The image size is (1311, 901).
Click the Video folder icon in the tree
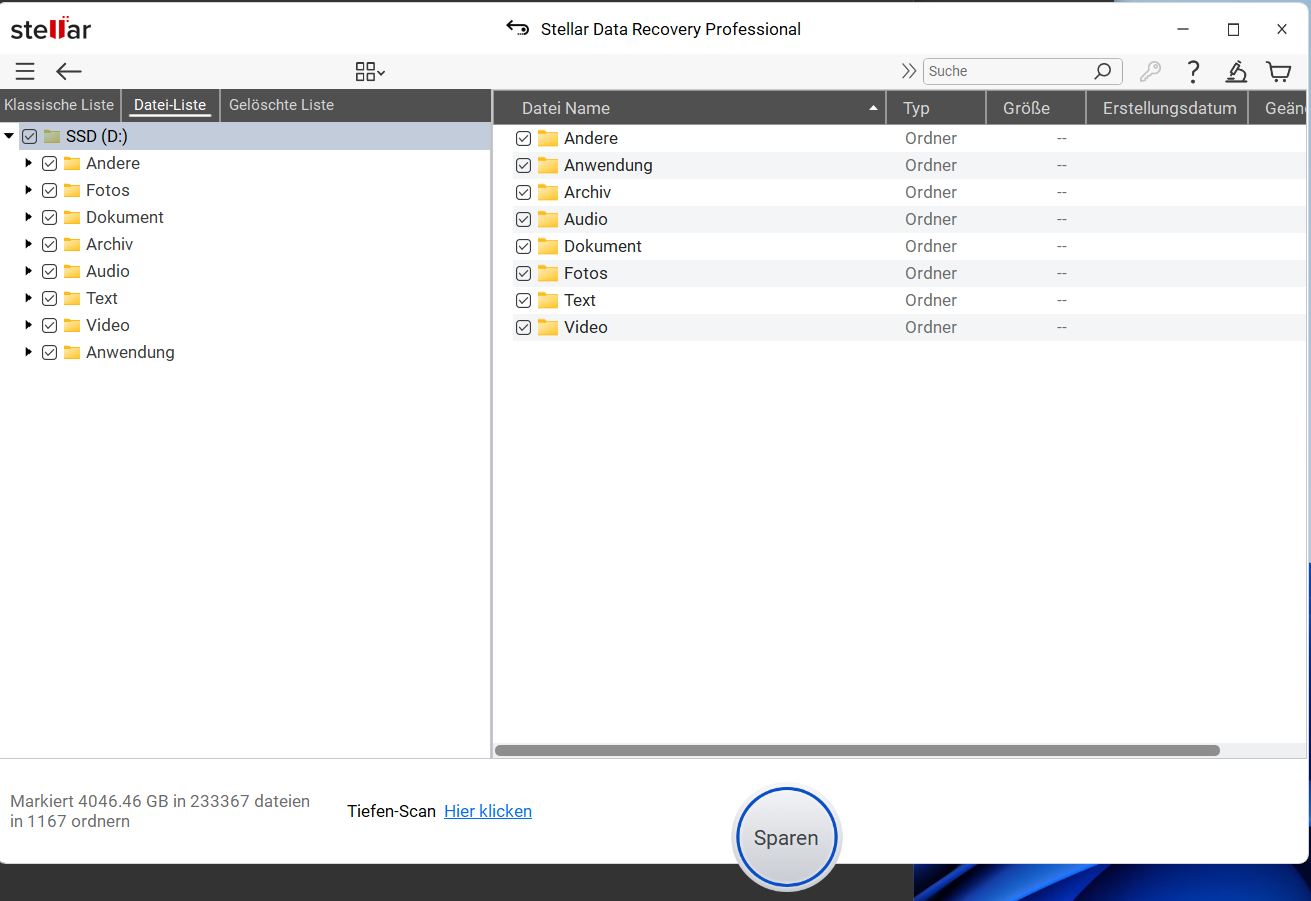tap(72, 325)
